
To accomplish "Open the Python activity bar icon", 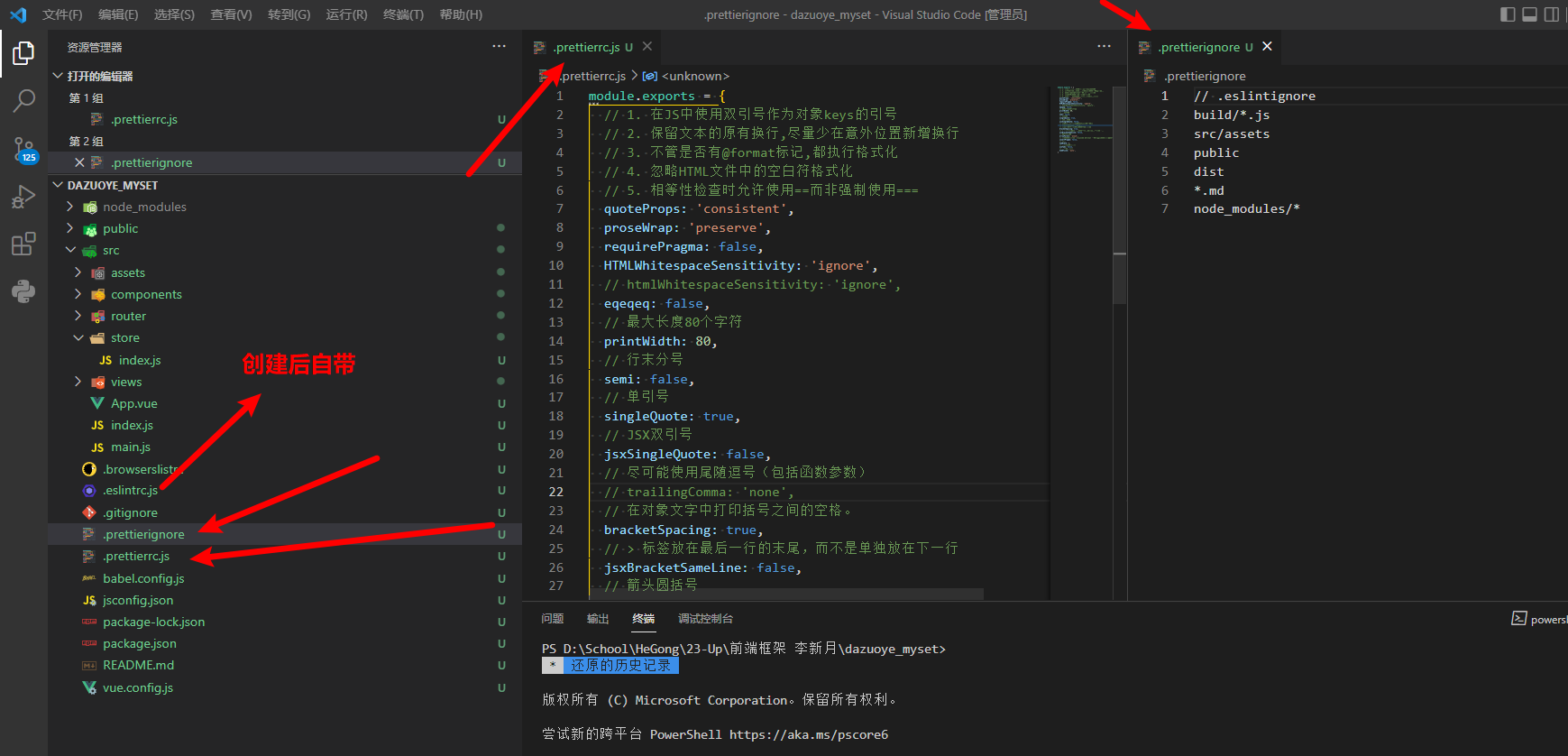I will coord(23,290).
